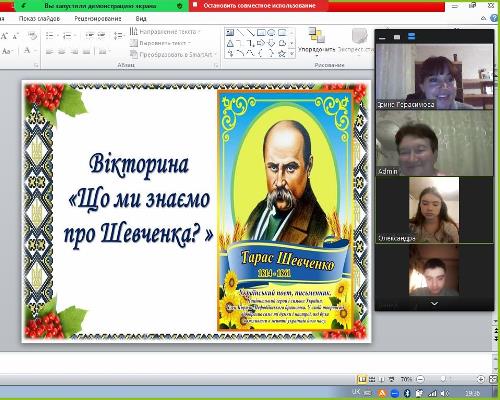The height and width of the screenshot is (400, 500).
Task: Switch to Slide Sorter view
Action: coord(372,379)
